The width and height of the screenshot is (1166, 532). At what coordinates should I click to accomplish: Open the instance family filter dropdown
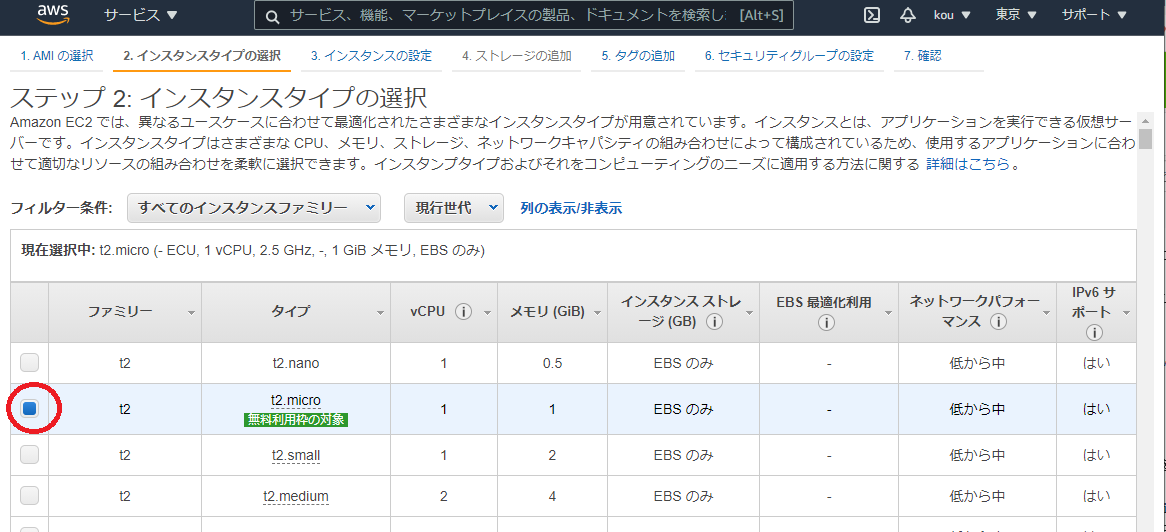[x=254, y=208]
